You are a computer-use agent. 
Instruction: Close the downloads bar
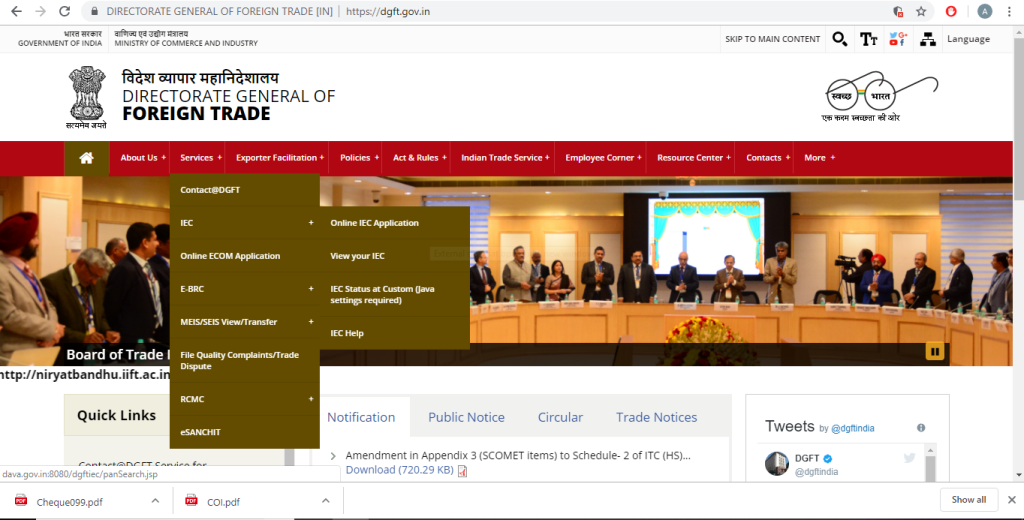click(1012, 500)
